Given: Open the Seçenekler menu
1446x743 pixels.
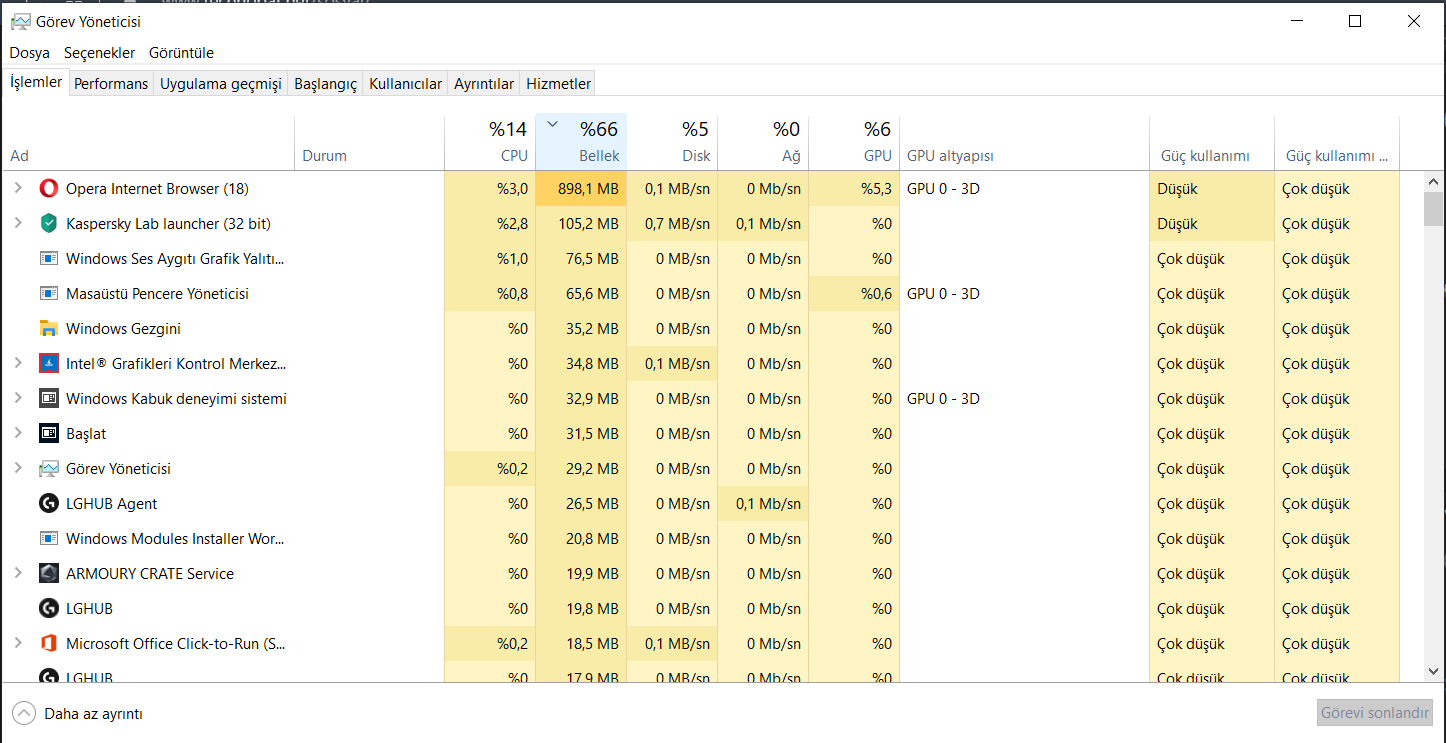Looking at the screenshot, I should pos(99,53).
